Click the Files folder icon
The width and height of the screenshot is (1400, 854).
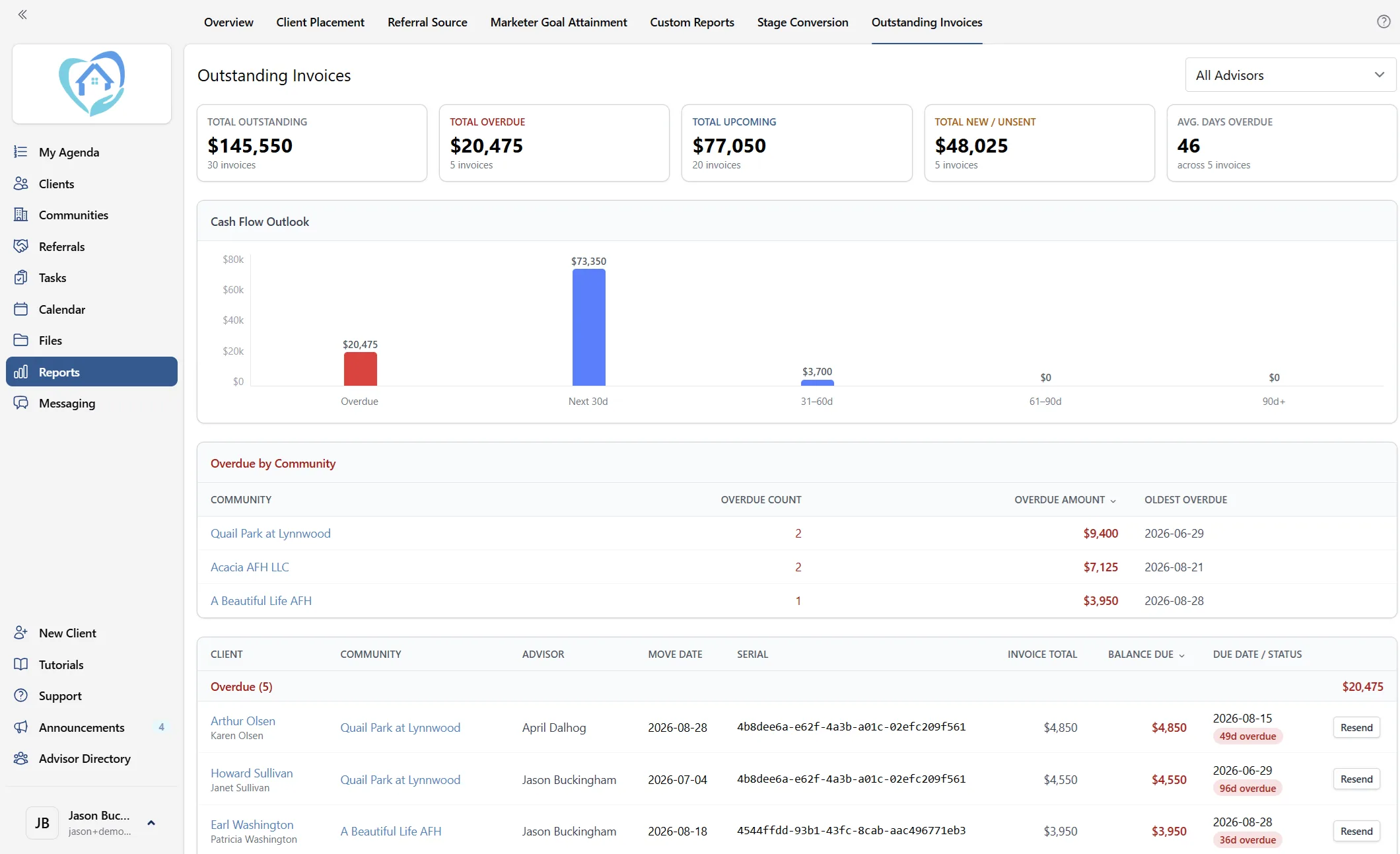pos(21,340)
